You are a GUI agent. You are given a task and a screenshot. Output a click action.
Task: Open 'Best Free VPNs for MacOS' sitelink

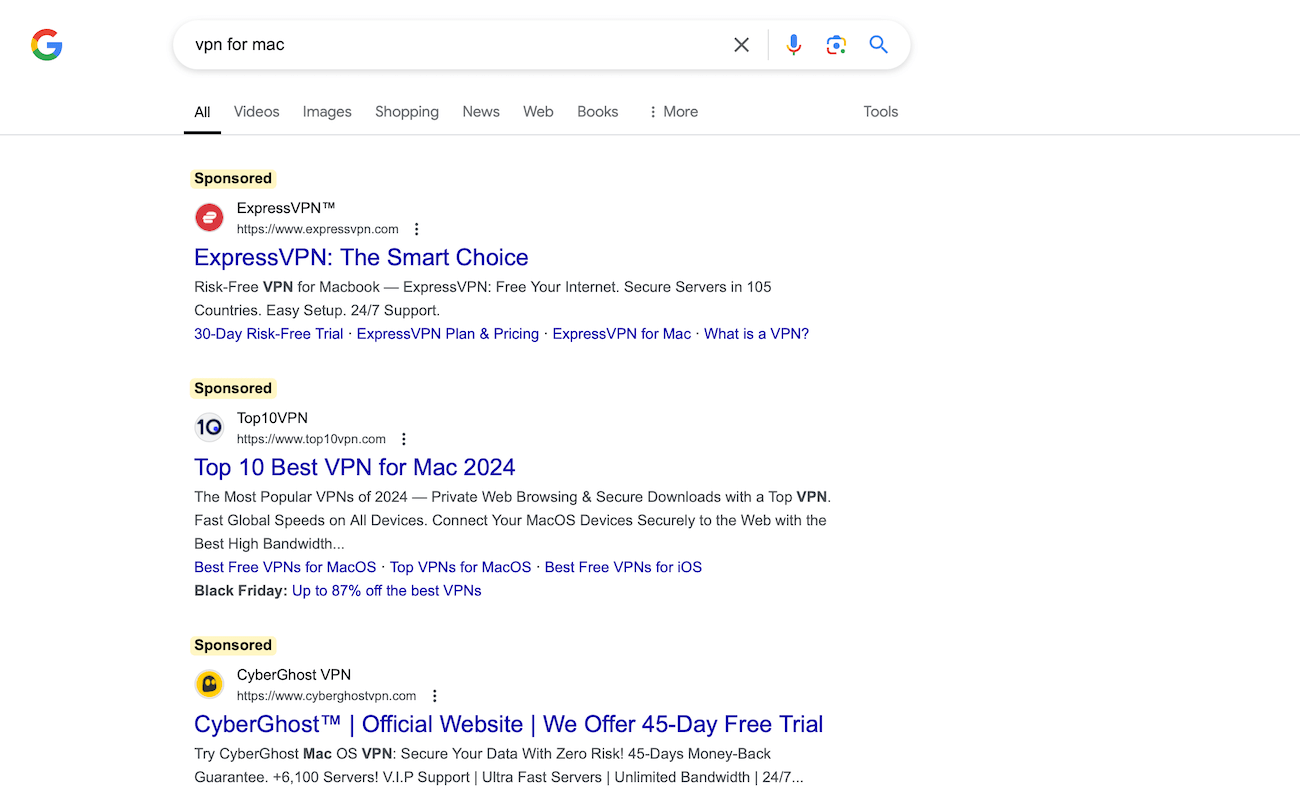coord(285,567)
